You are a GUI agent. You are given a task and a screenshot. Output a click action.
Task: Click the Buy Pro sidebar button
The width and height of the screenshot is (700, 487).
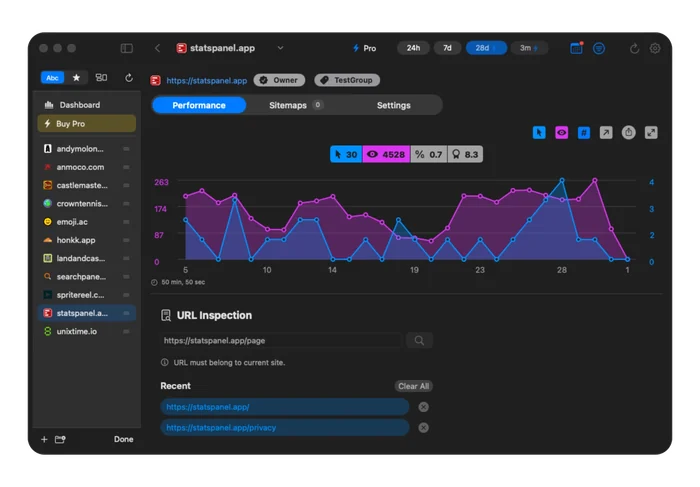point(87,124)
